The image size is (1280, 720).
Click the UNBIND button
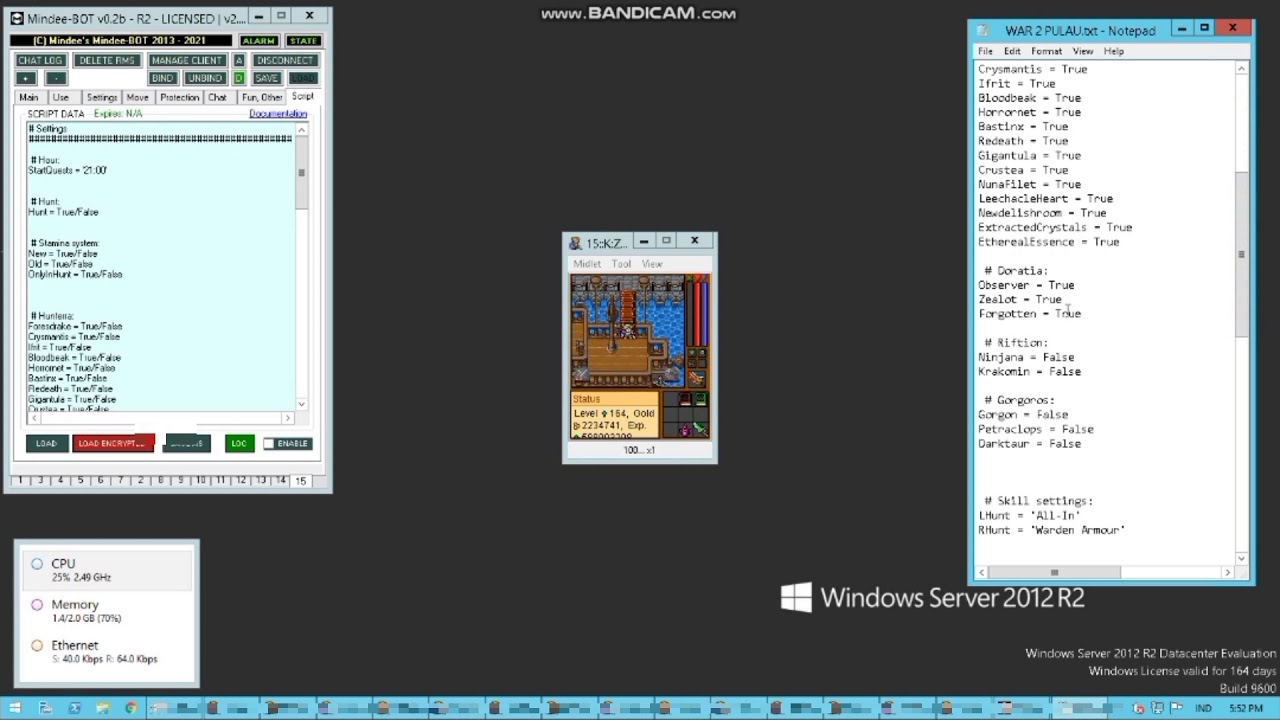204,78
